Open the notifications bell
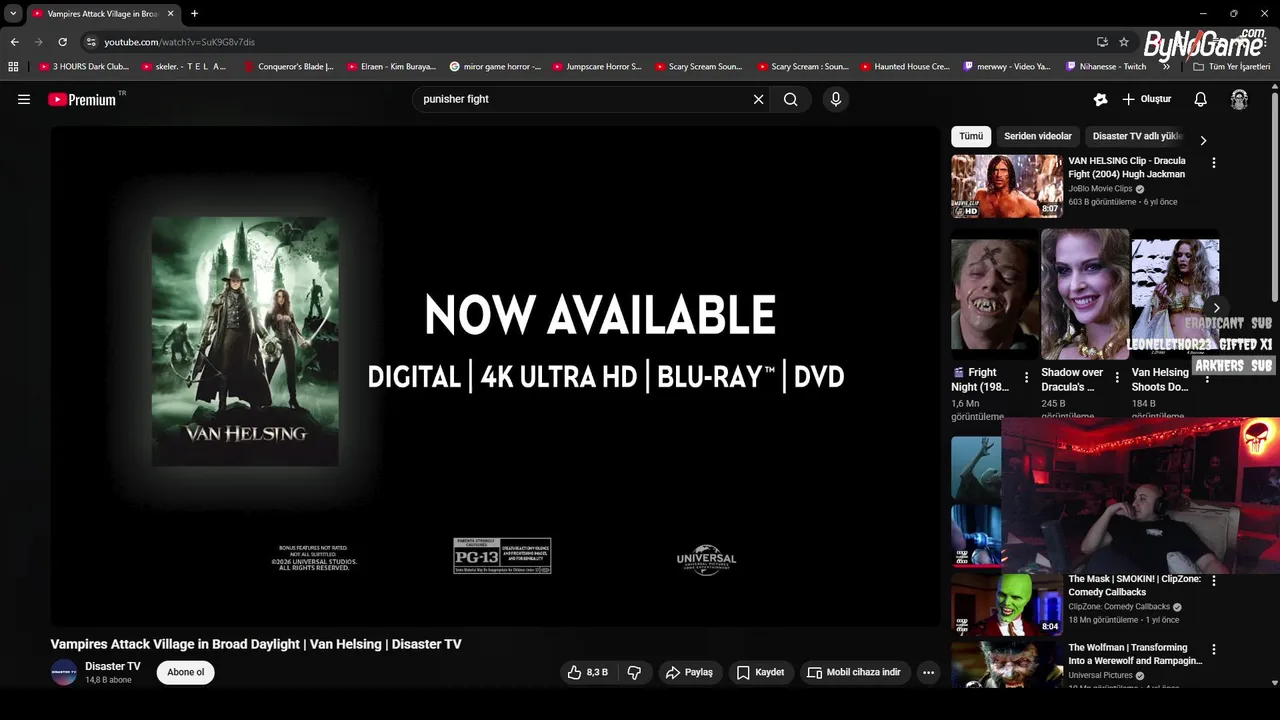The width and height of the screenshot is (1280, 720). coord(1201,99)
